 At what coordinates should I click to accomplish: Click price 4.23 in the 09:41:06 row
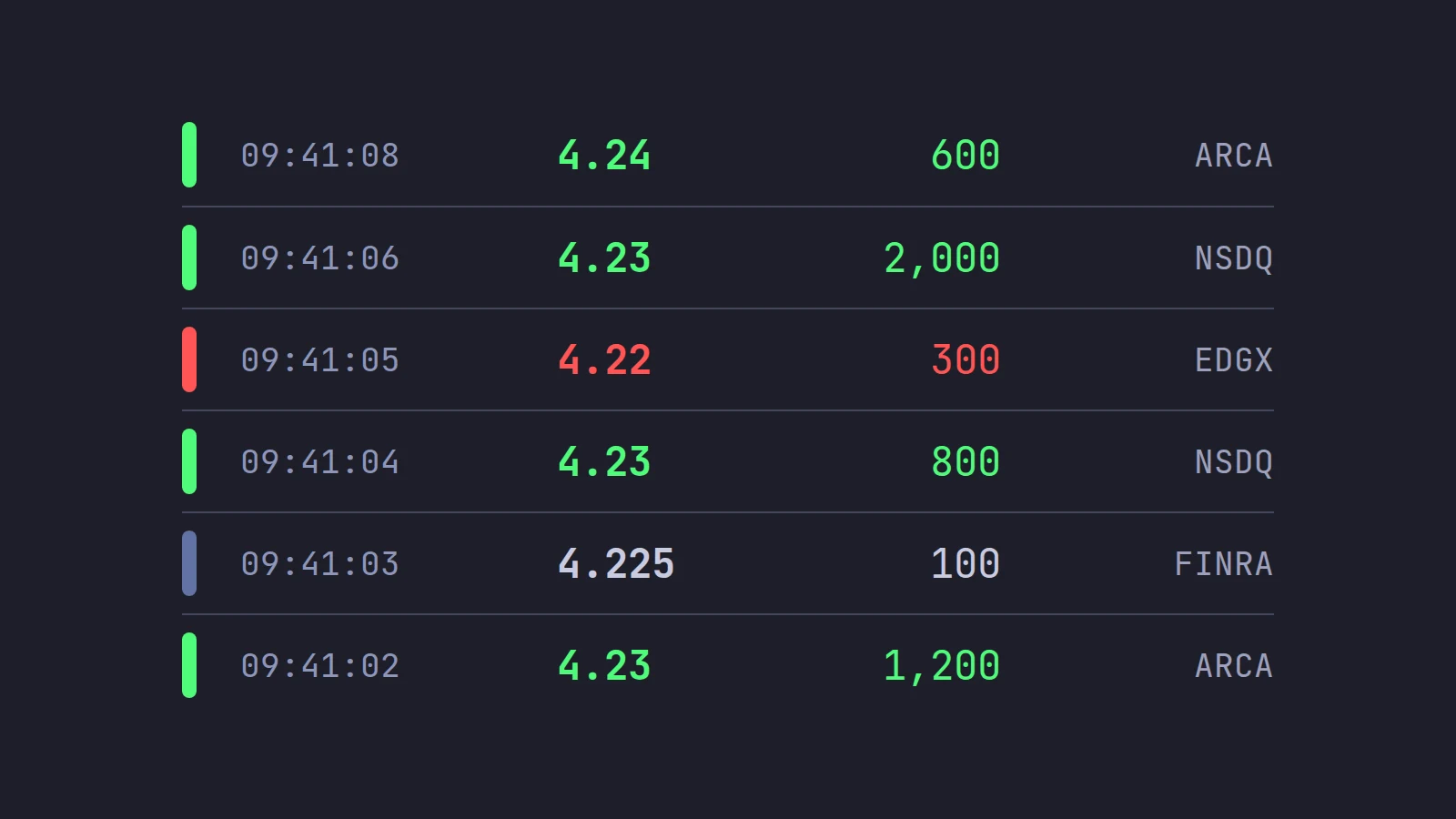coord(604,258)
